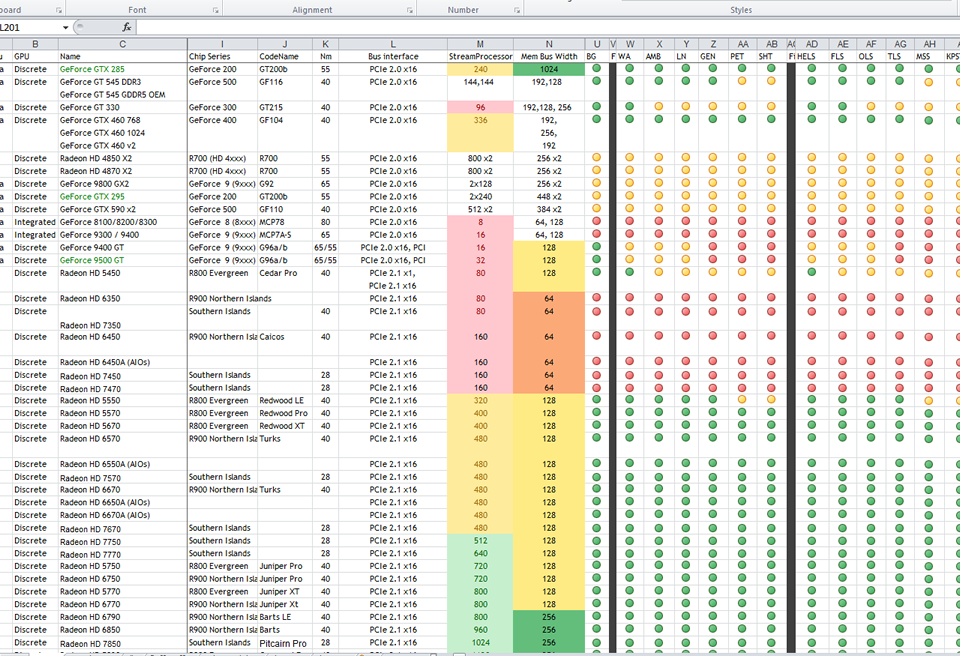Screen dimensions: 960x656
Task: Click yellow FLS indicator in GeForce GTX 295 row
Action: click(842, 196)
